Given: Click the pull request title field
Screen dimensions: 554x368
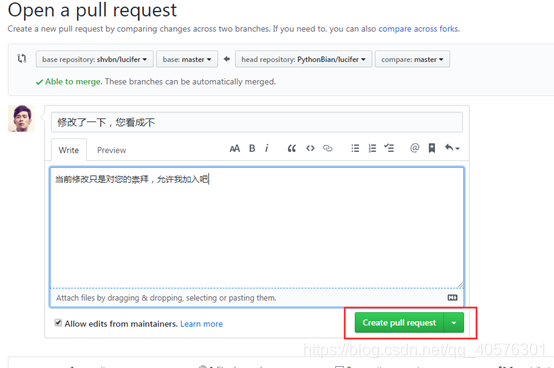Looking at the screenshot, I should (257, 122).
